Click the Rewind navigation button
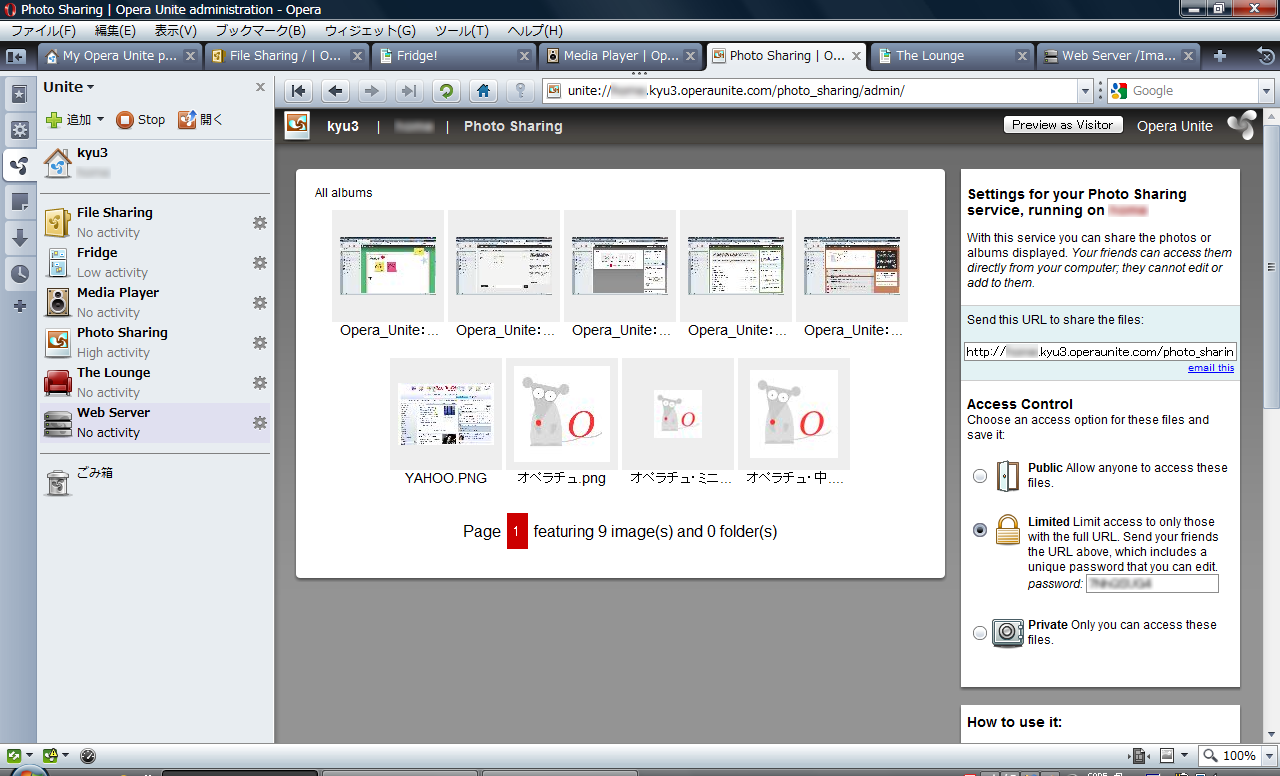The image size is (1280, 776). click(x=298, y=91)
